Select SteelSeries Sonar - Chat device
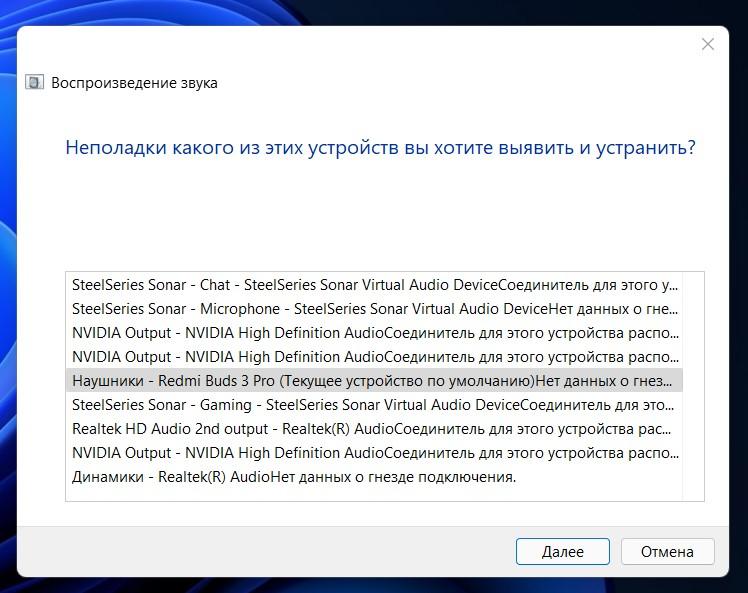The image size is (748, 593). click(x=374, y=285)
